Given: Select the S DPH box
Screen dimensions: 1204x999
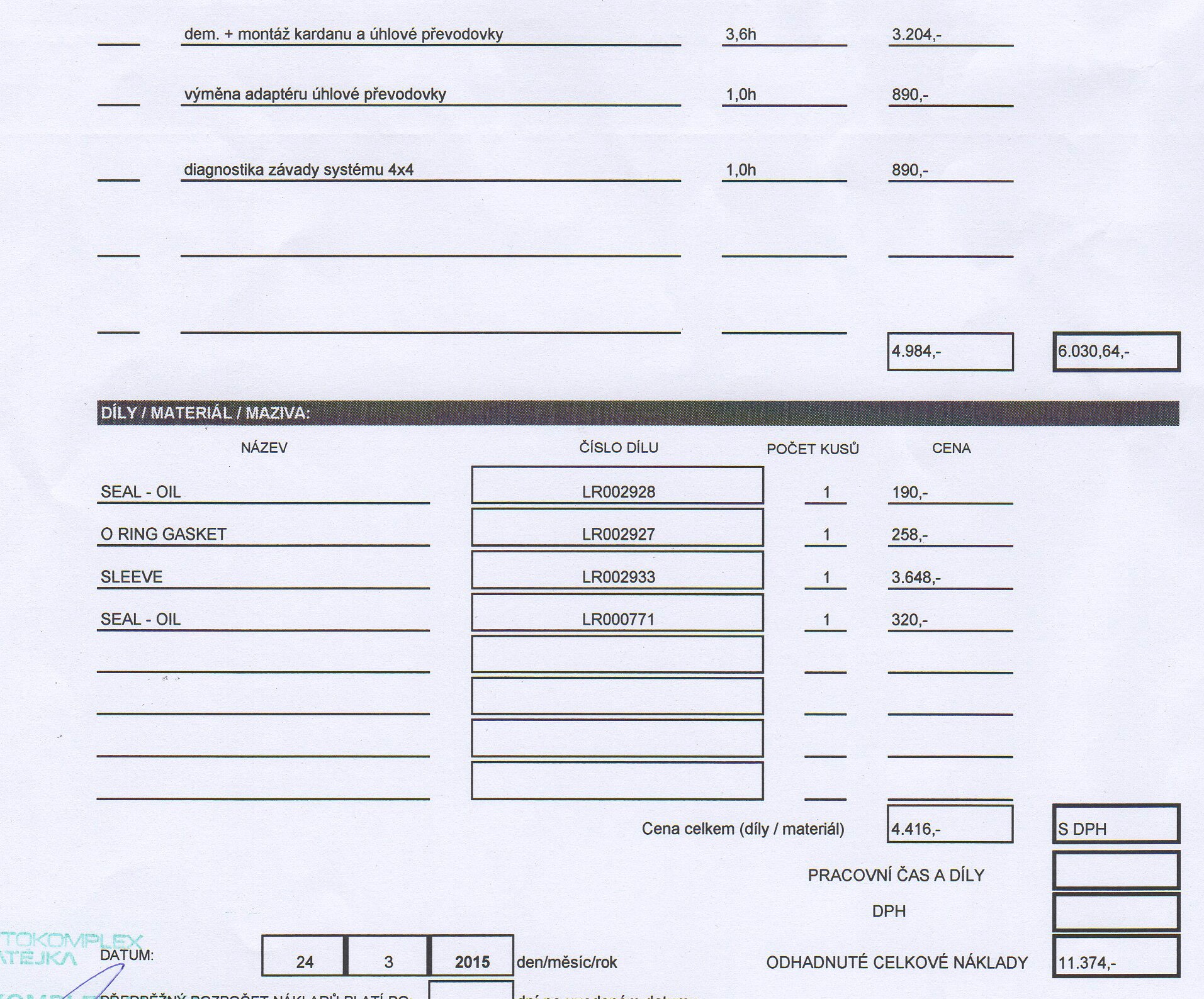Looking at the screenshot, I should tap(1116, 824).
